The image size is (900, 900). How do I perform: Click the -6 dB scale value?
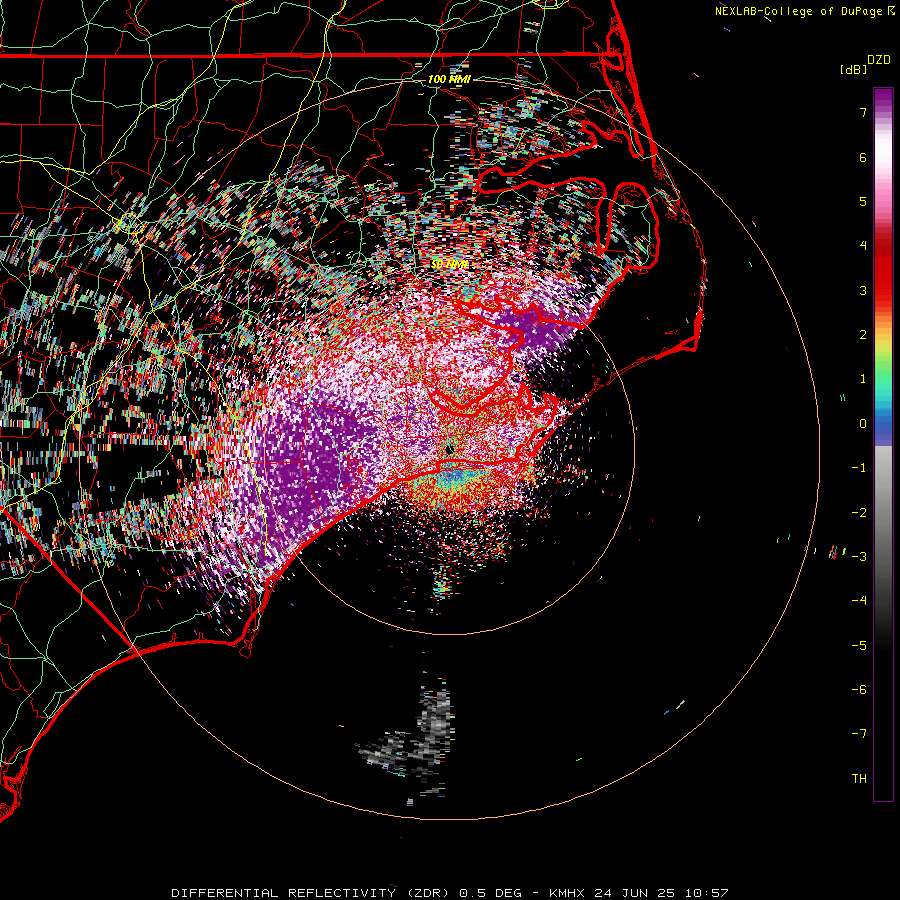tap(859, 690)
